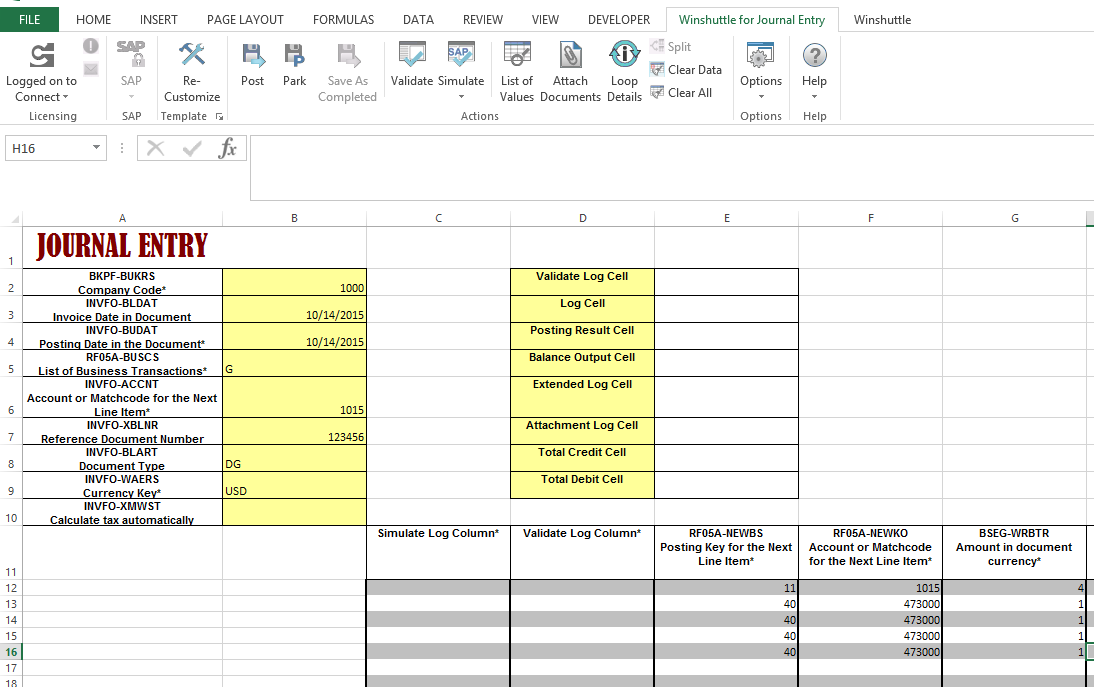This screenshot has width=1094, height=687.
Task: Open the Name Box dropdown arrow
Action: pyautogui.click(x=96, y=148)
